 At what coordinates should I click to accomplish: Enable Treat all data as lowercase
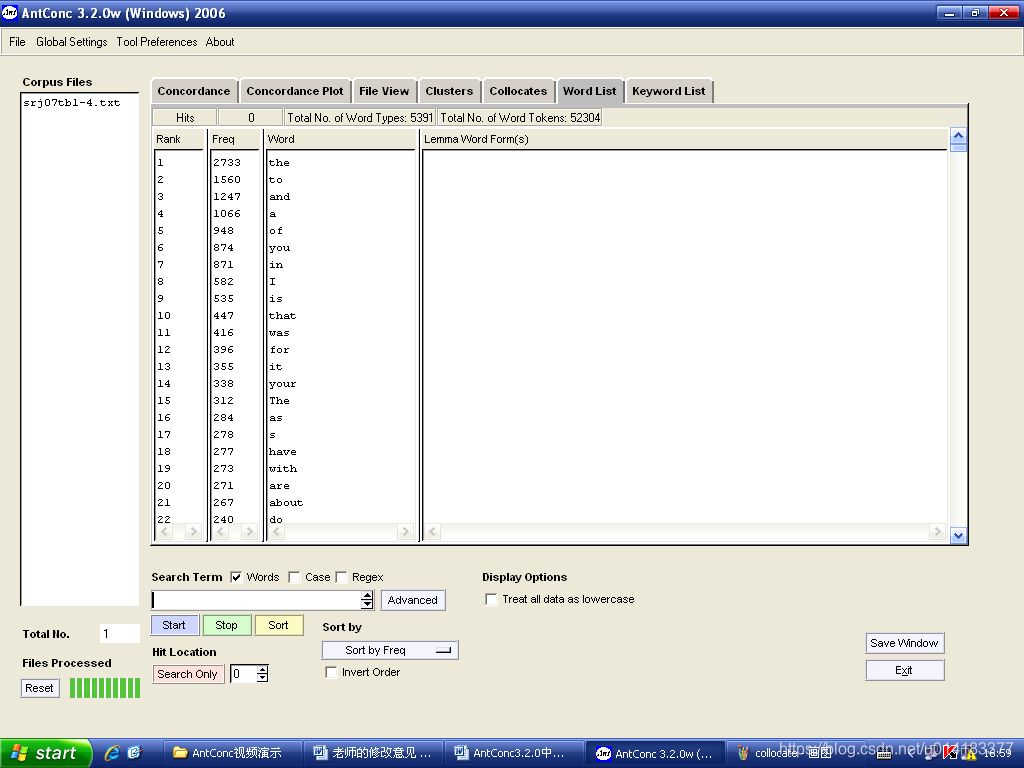tap(491, 600)
